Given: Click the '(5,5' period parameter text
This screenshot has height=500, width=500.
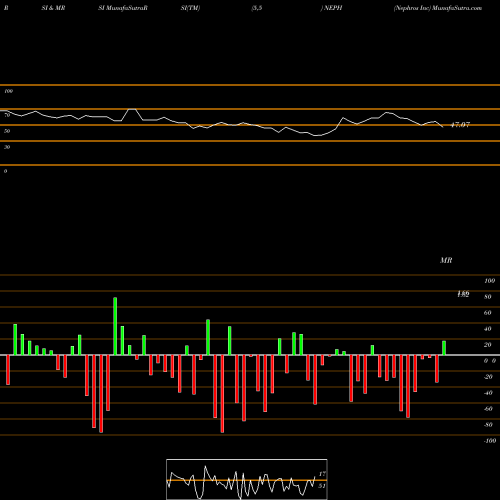Looking at the screenshot, I should tap(257, 8).
